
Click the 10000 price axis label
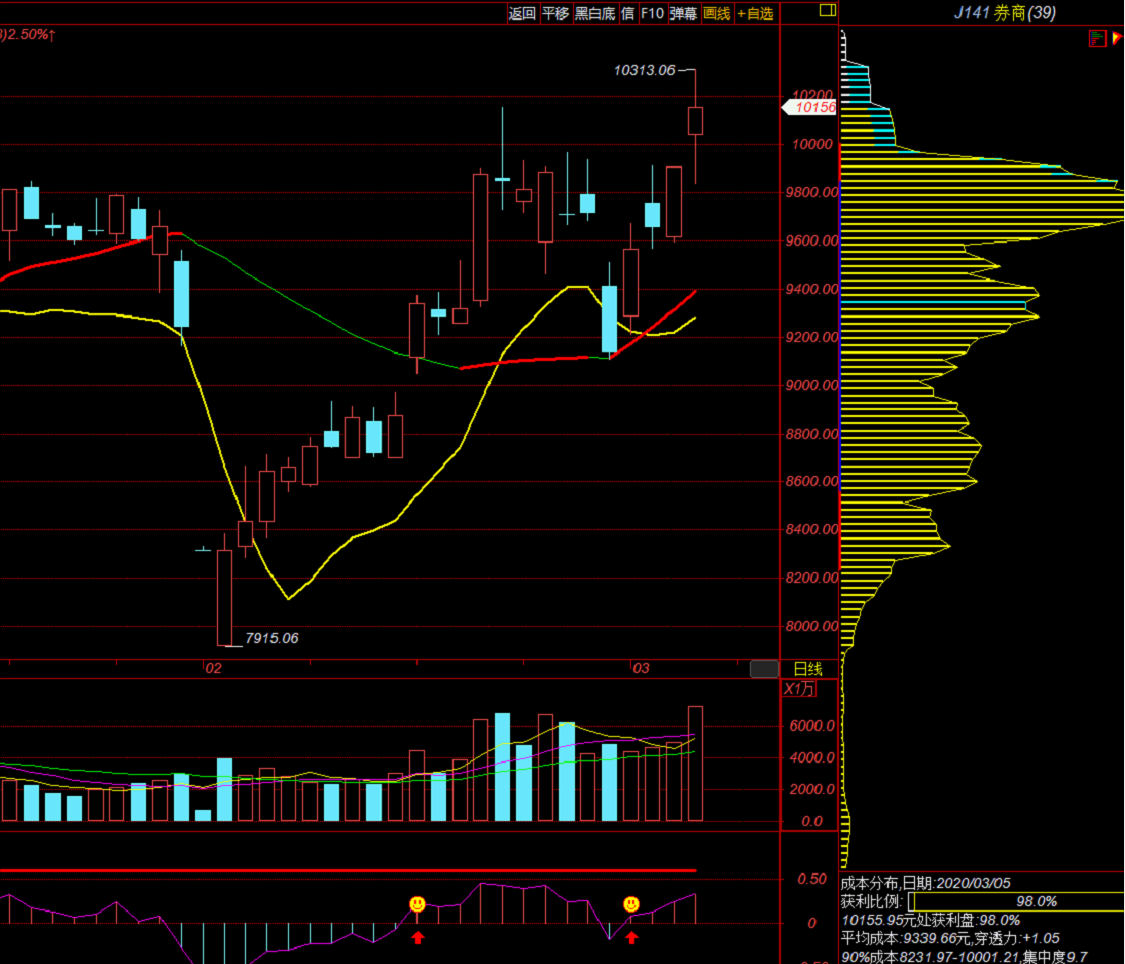tap(812, 144)
